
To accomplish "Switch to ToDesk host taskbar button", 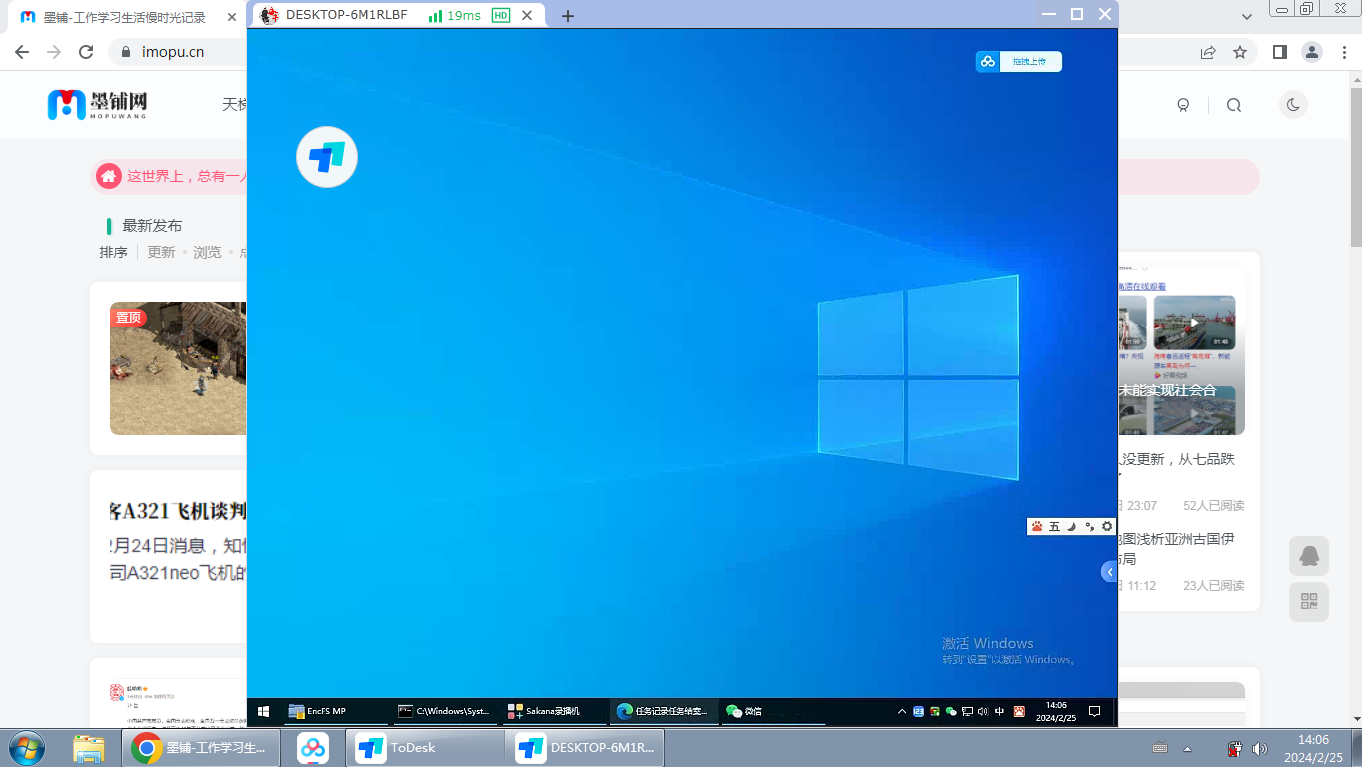I will click(x=425, y=748).
